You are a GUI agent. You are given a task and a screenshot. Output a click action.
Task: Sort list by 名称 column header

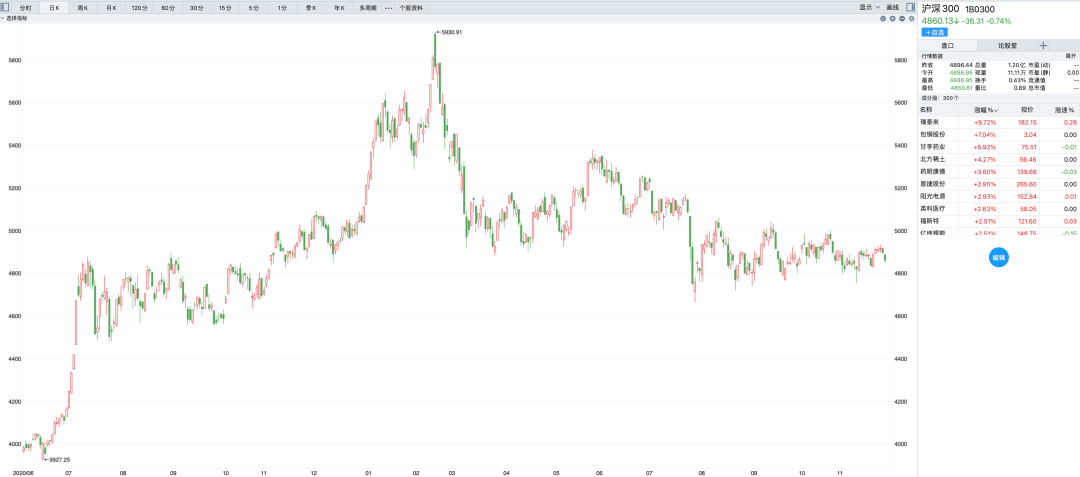[x=926, y=110]
